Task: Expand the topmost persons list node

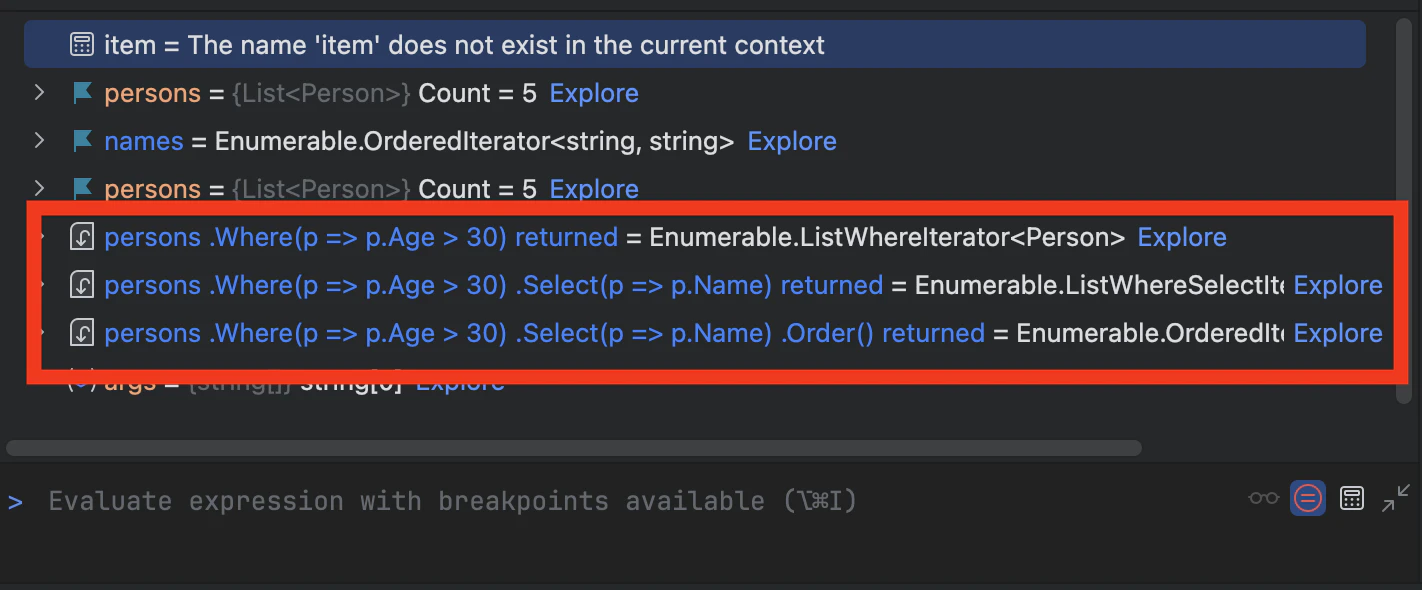Action: 40,93
